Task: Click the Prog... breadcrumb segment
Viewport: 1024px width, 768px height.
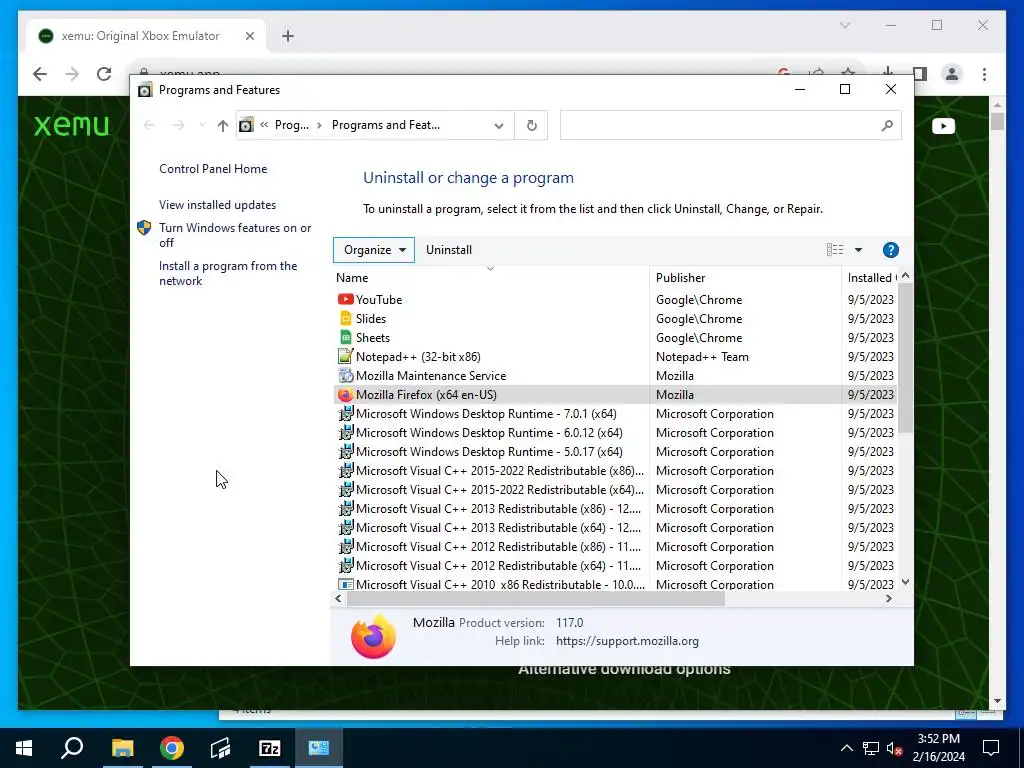Action: pos(292,125)
